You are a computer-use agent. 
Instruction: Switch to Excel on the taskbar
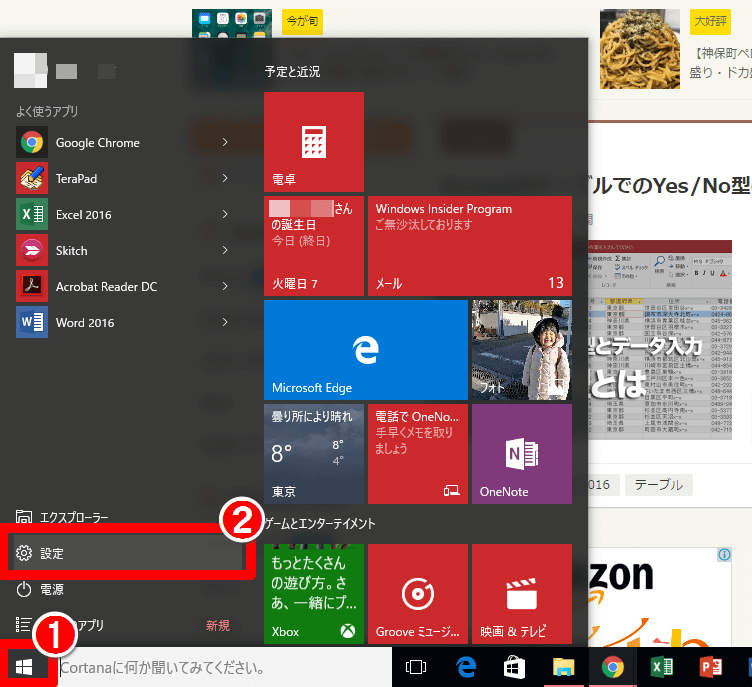pos(662,667)
